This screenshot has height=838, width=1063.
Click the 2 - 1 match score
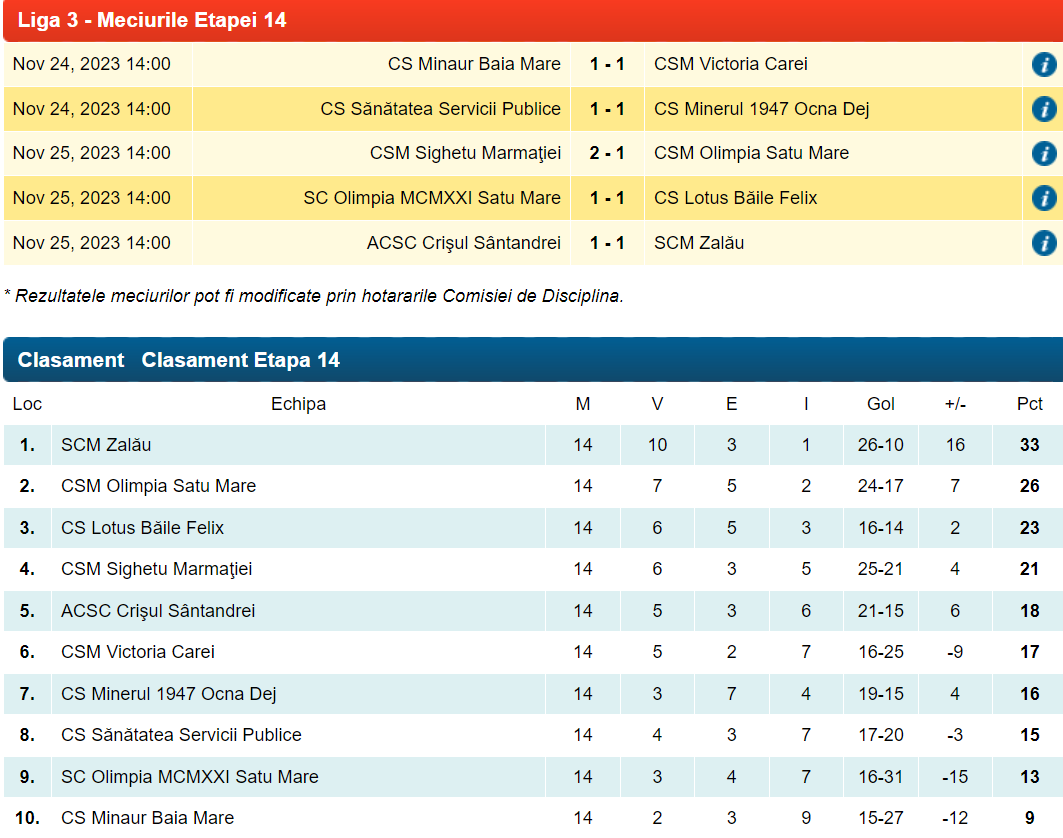[607, 153]
